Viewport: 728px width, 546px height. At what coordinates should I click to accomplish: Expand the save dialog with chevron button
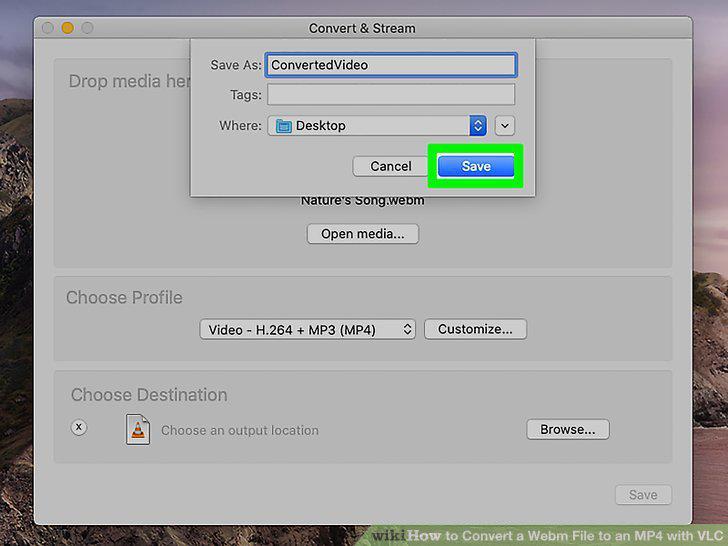(505, 125)
